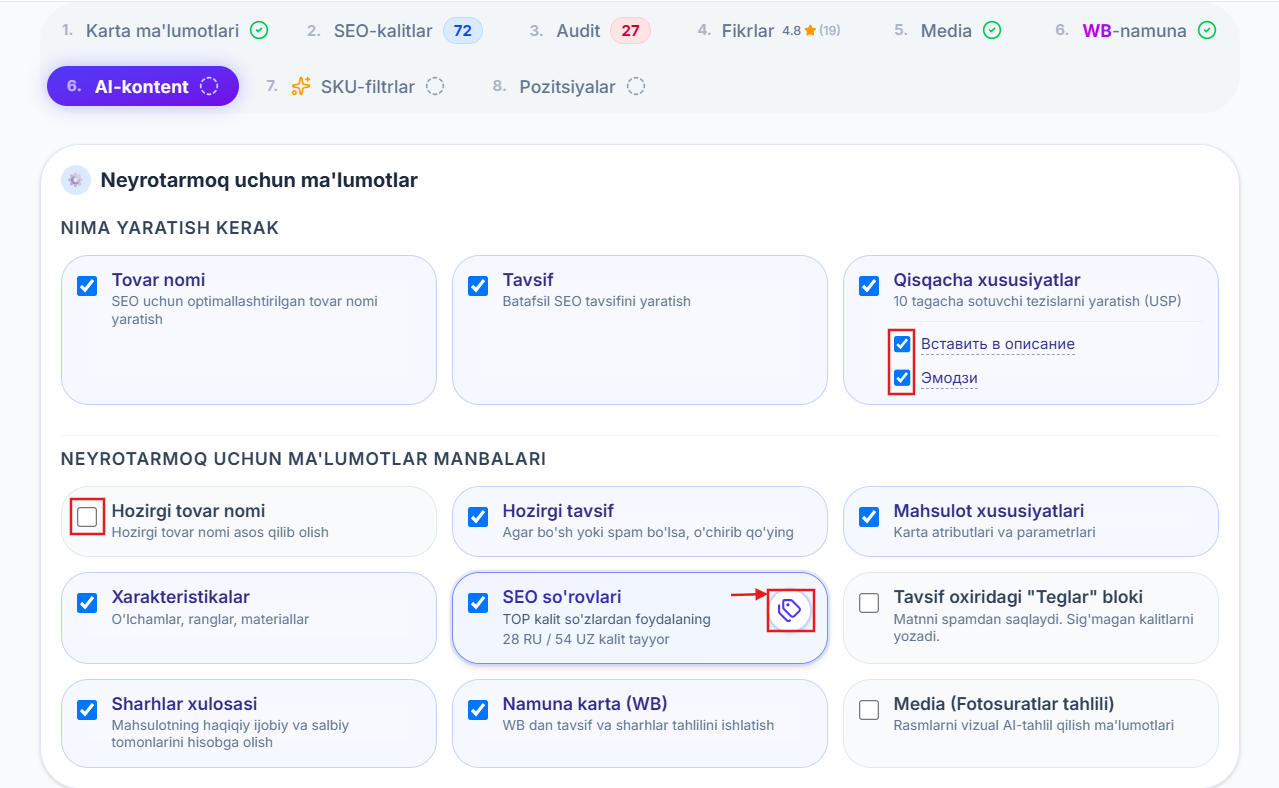The width and height of the screenshot is (1279, 788).
Task: Click the "Batafsil SEO tavsifini yaratish" description
Action: [x=597, y=301]
